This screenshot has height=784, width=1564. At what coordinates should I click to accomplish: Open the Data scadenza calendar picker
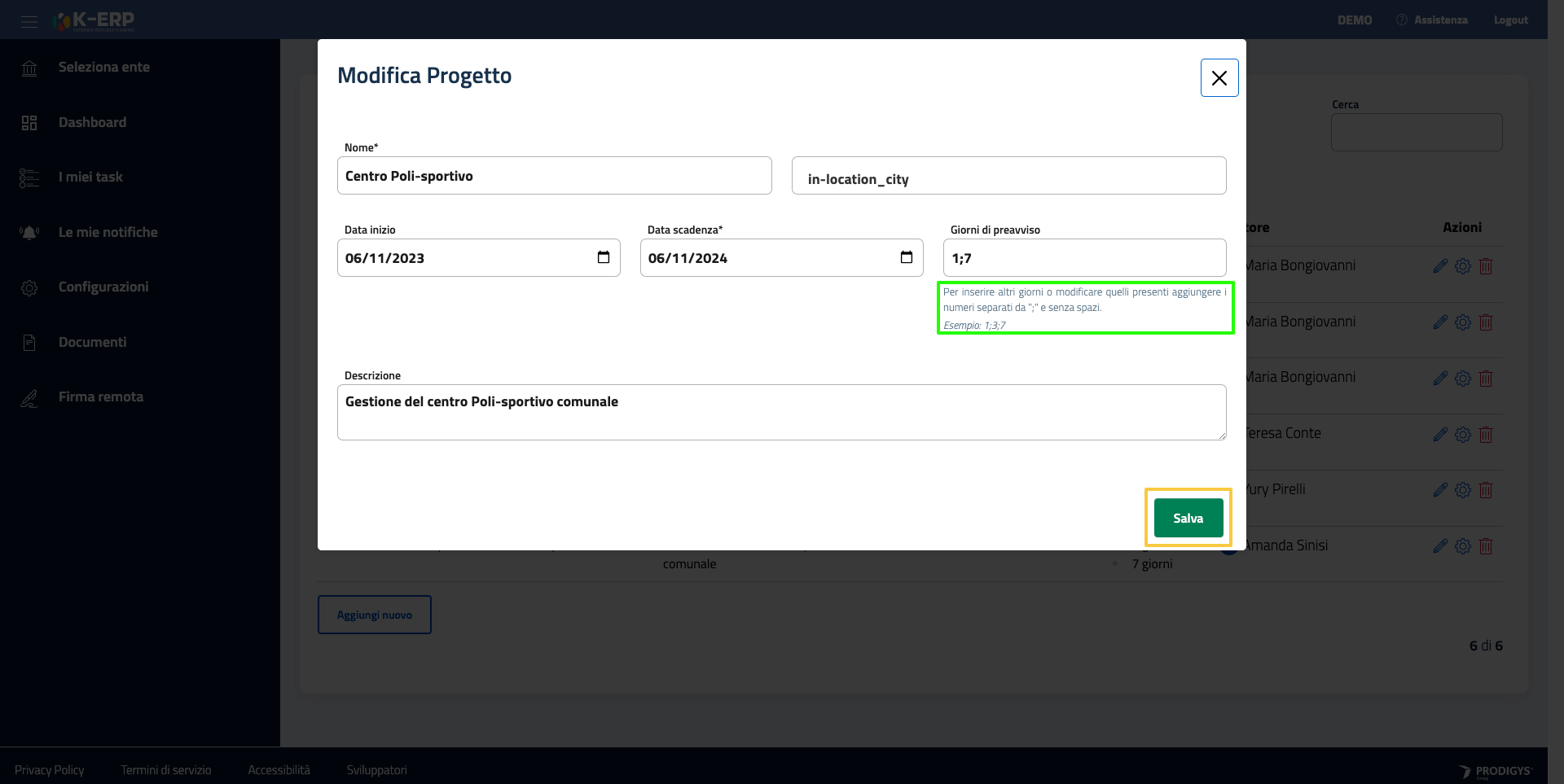tap(907, 257)
